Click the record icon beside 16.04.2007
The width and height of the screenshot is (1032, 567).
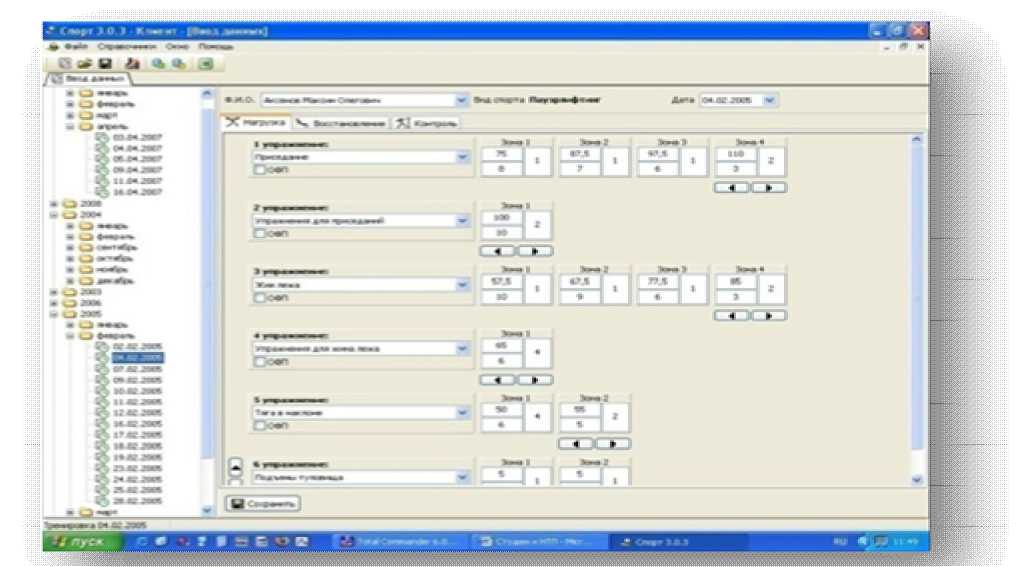(x=101, y=192)
